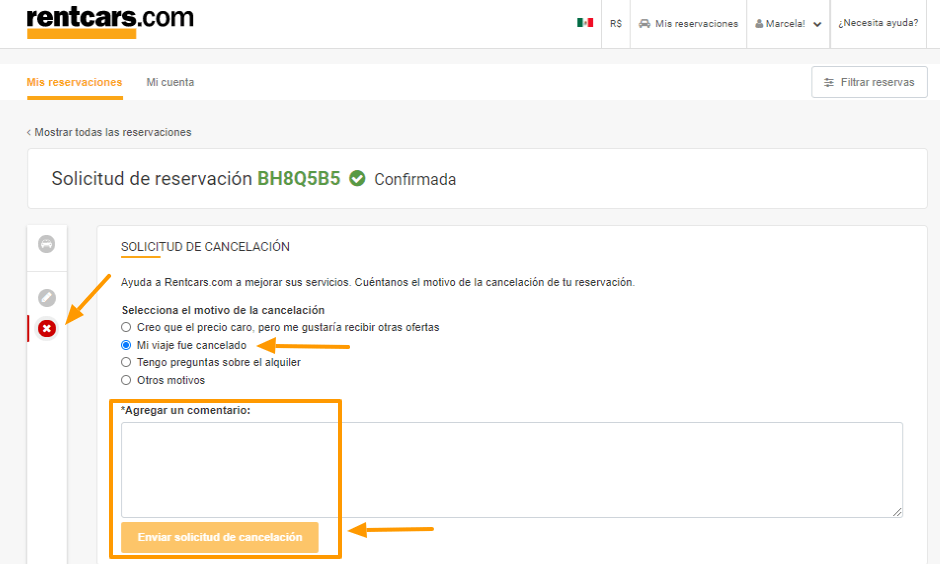Screen dimensions: 940x564
Task: Click the green confirmed checkmark icon
Action: point(357,179)
